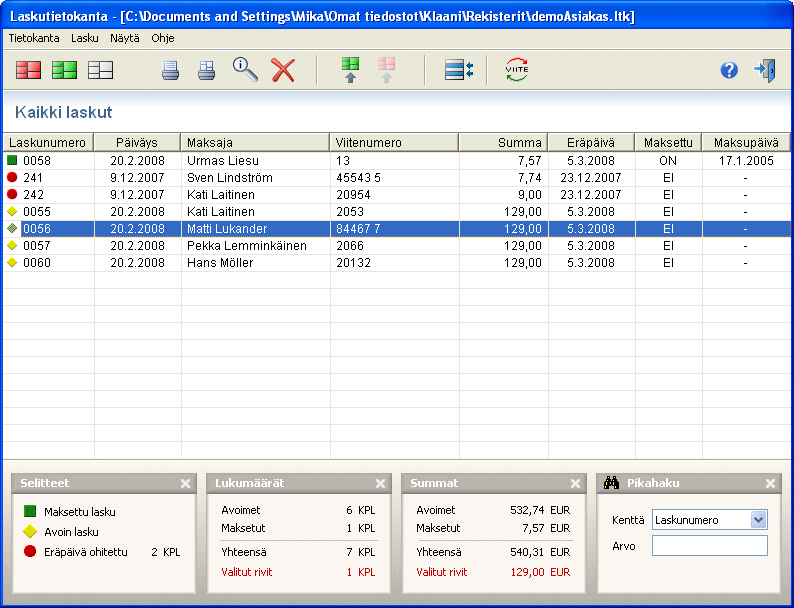Click the VIITE reference number icon
Screen dimensions: 794x608
tap(517, 70)
